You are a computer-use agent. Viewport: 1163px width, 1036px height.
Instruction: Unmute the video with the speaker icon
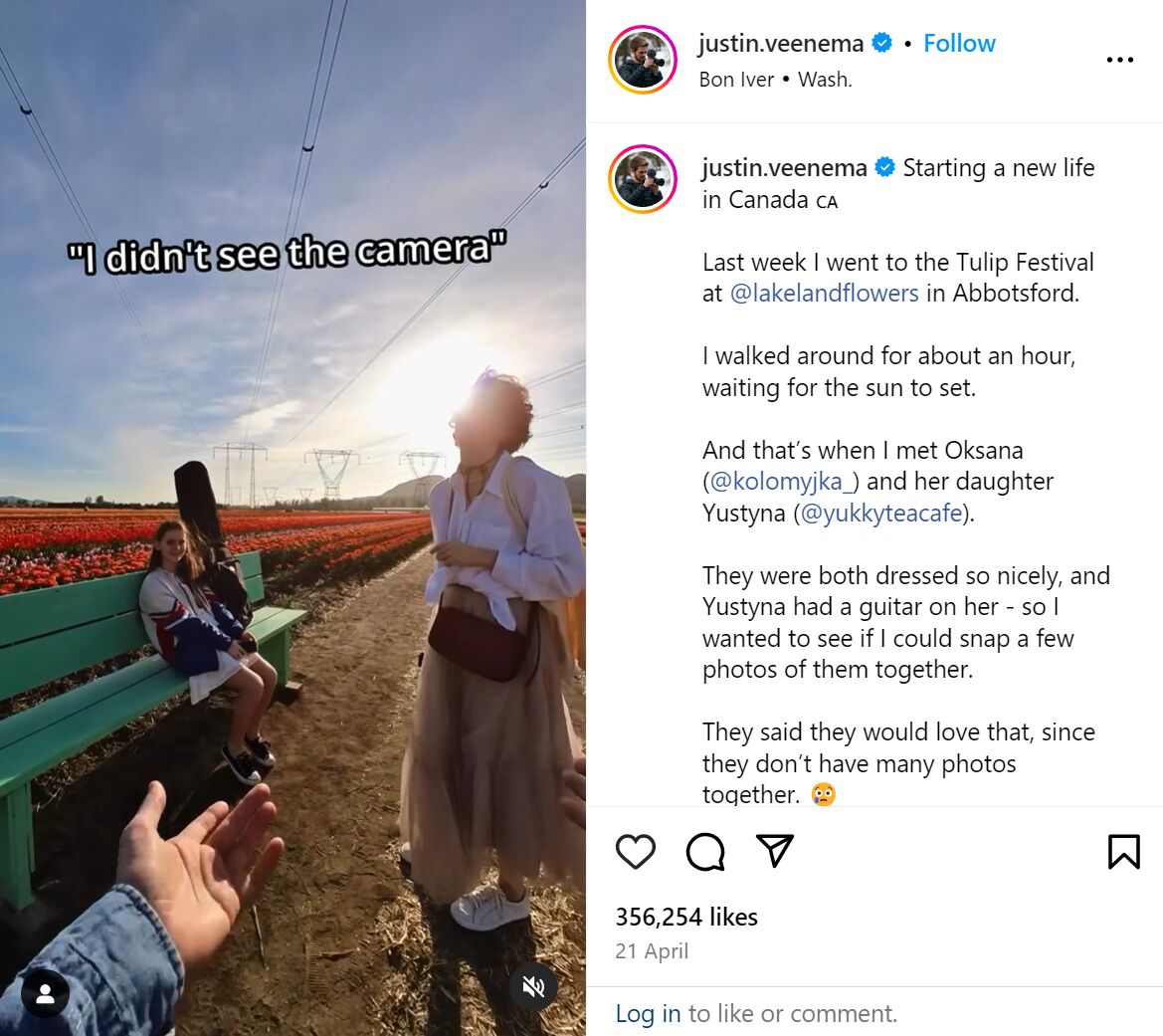pyautogui.click(x=533, y=986)
